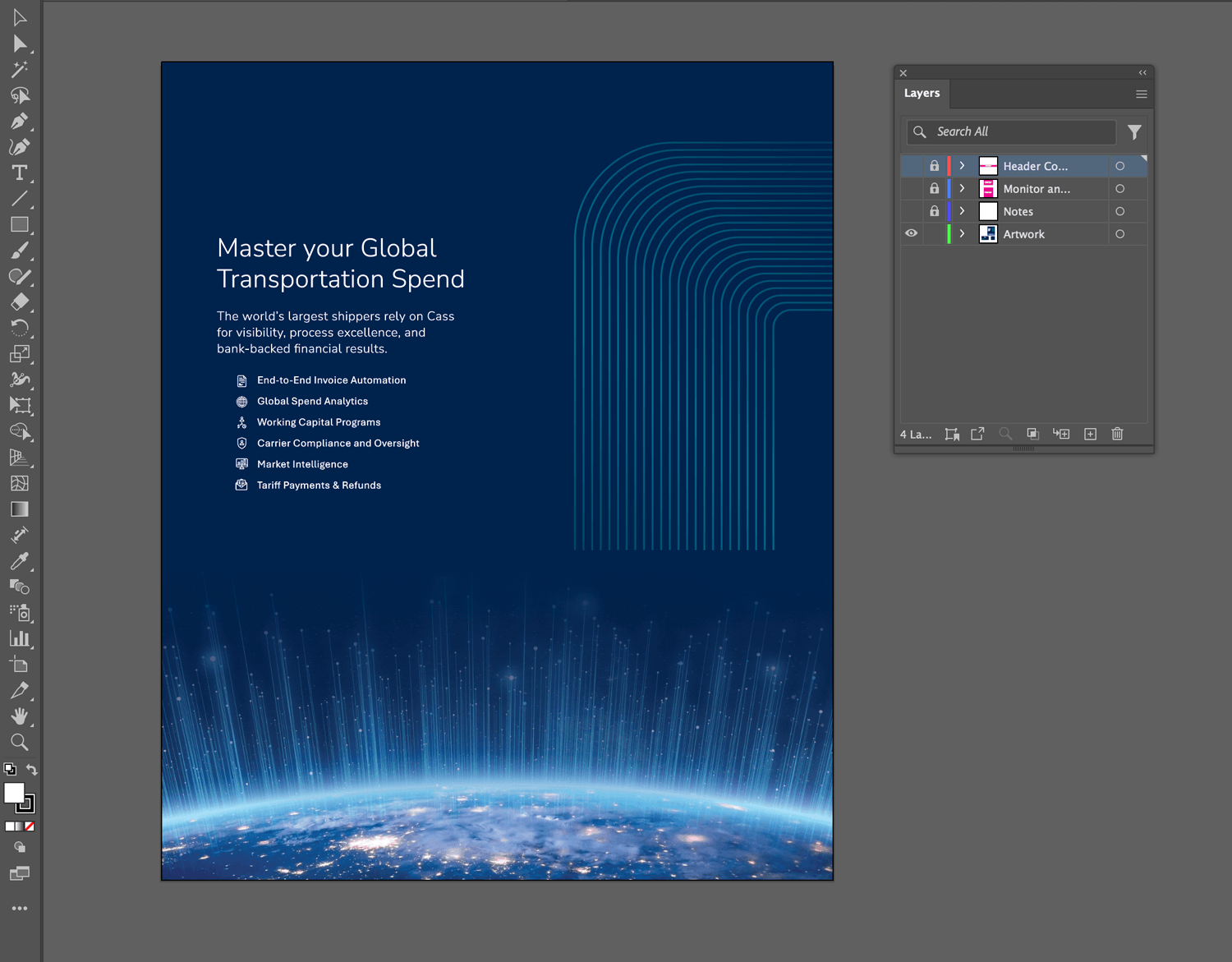This screenshot has width=1232, height=962.
Task: Select the Gradient tool
Action: (x=20, y=509)
